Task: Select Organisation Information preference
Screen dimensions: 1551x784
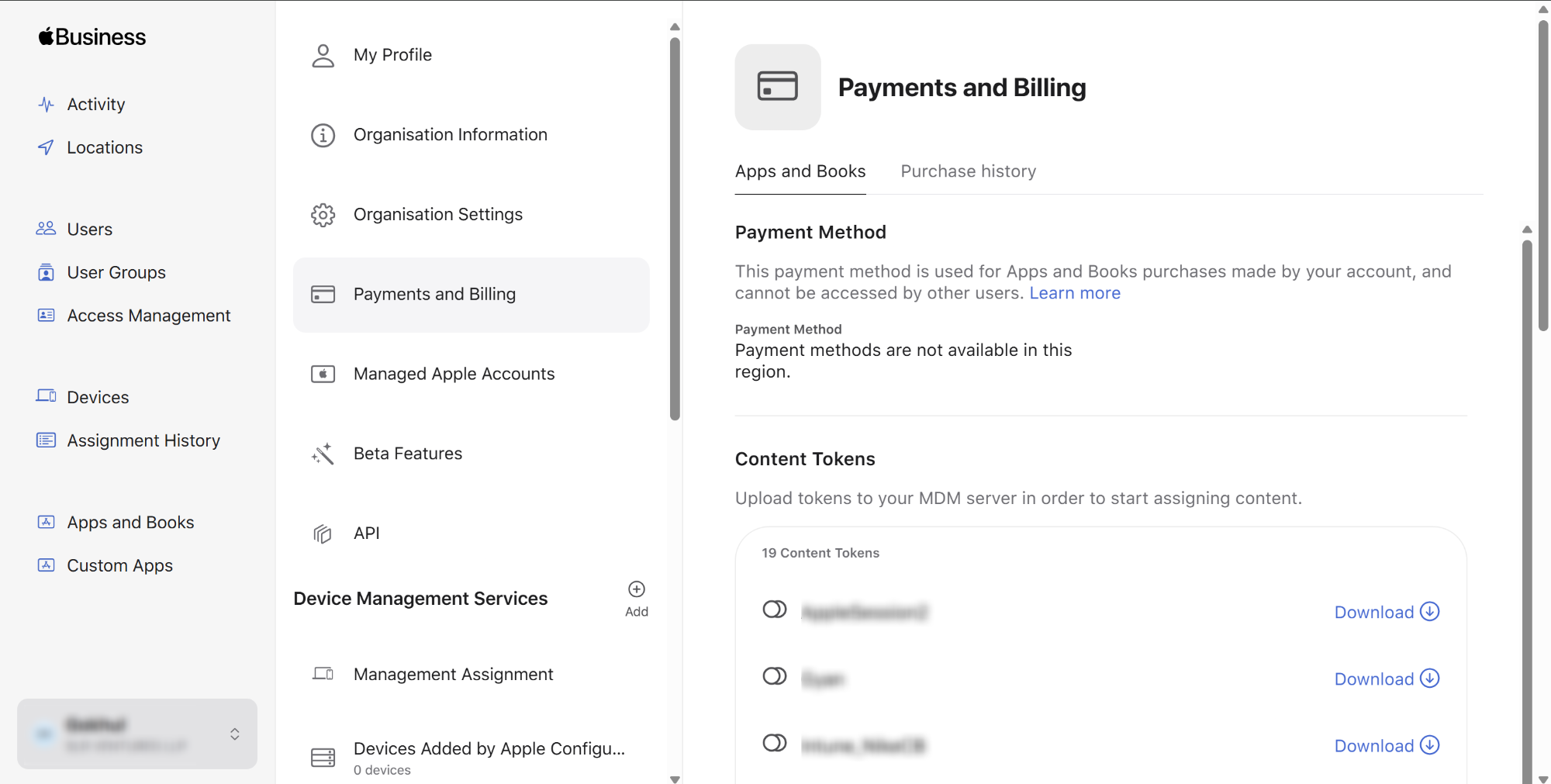Action: click(471, 135)
